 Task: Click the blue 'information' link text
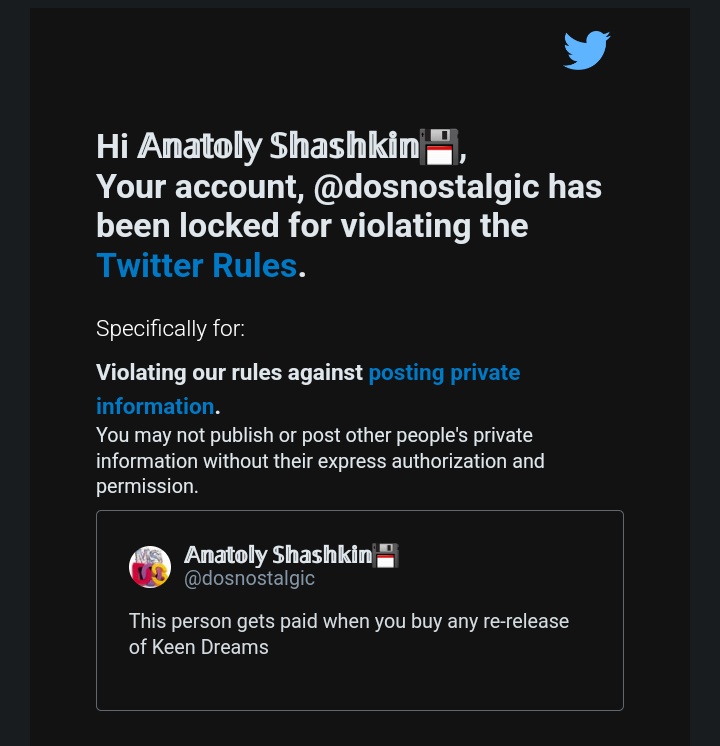[155, 406]
